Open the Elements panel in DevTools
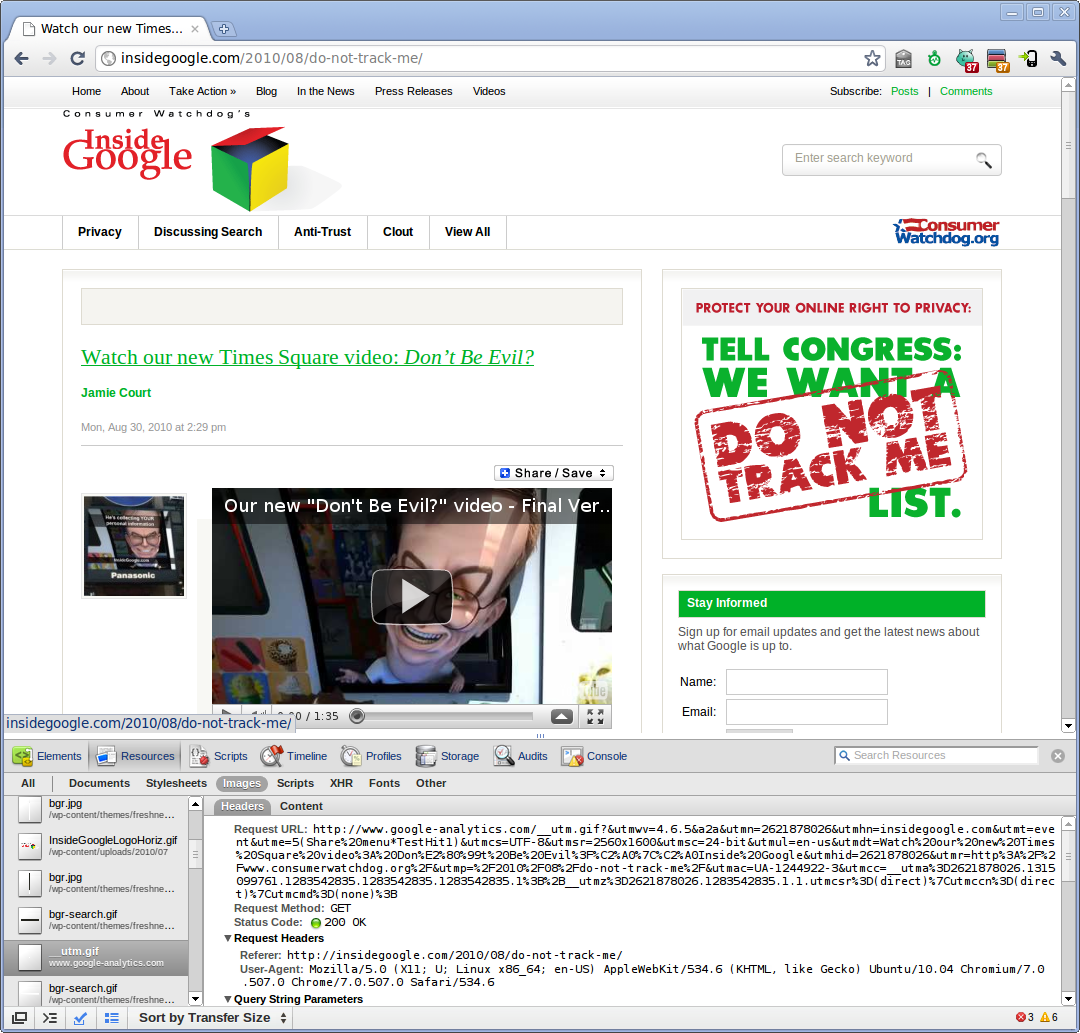Image resolution: width=1080 pixels, height=1033 pixels. pos(47,756)
